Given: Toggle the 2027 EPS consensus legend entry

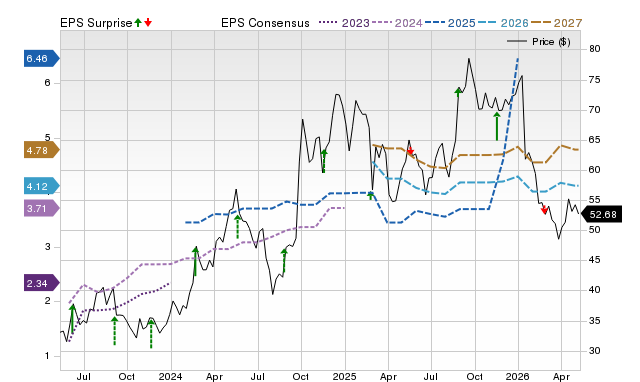Looking at the screenshot, I should click(x=556, y=23).
